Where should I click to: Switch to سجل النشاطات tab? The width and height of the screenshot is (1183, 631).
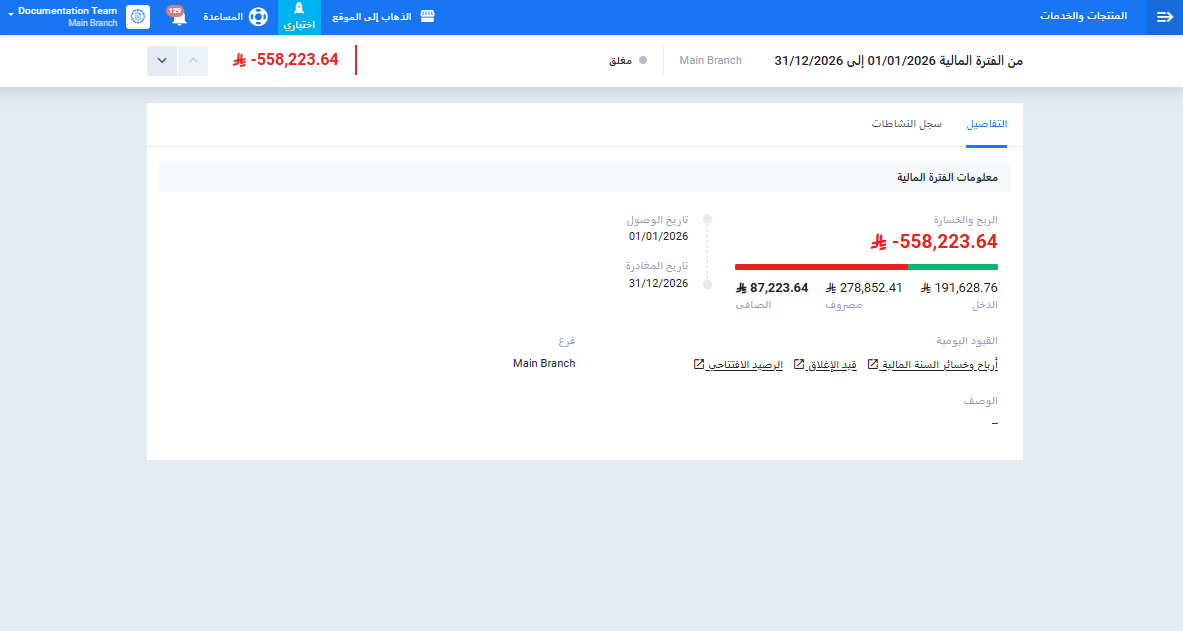click(x=907, y=124)
